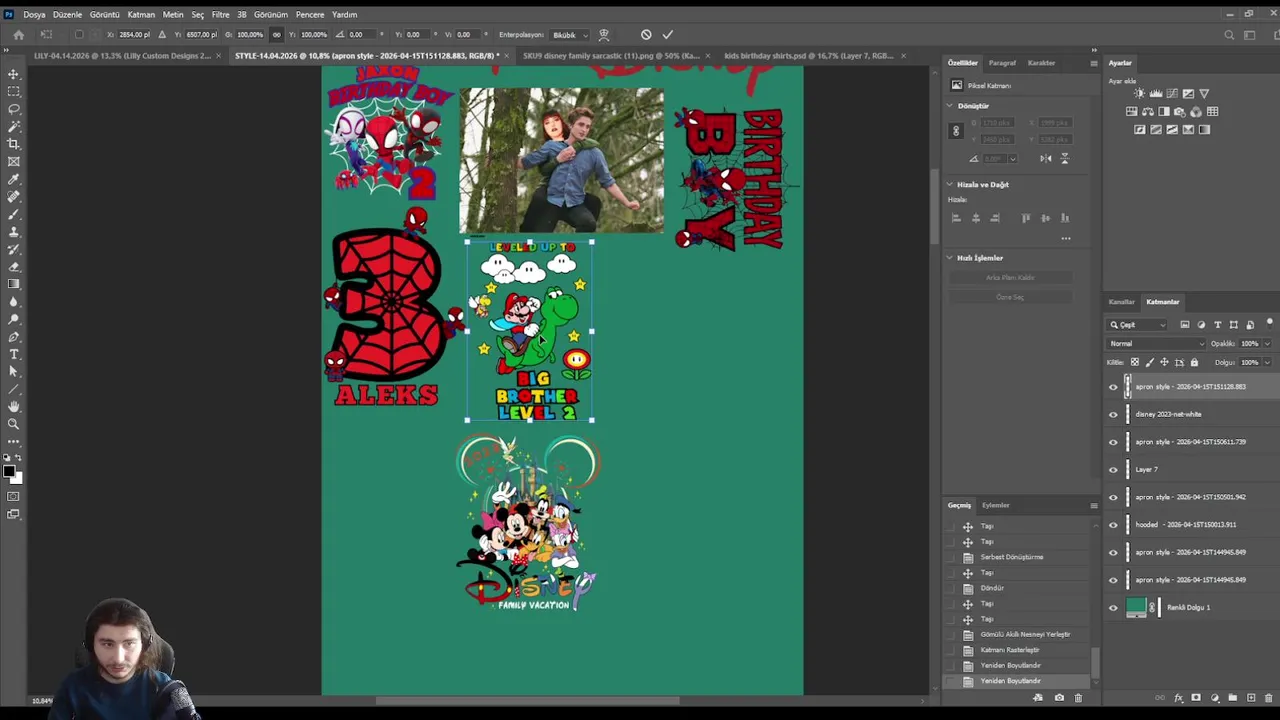Hide the disney 2023-net-white layer
The width and height of the screenshot is (1280, 720).
[x=1113, y=414]
